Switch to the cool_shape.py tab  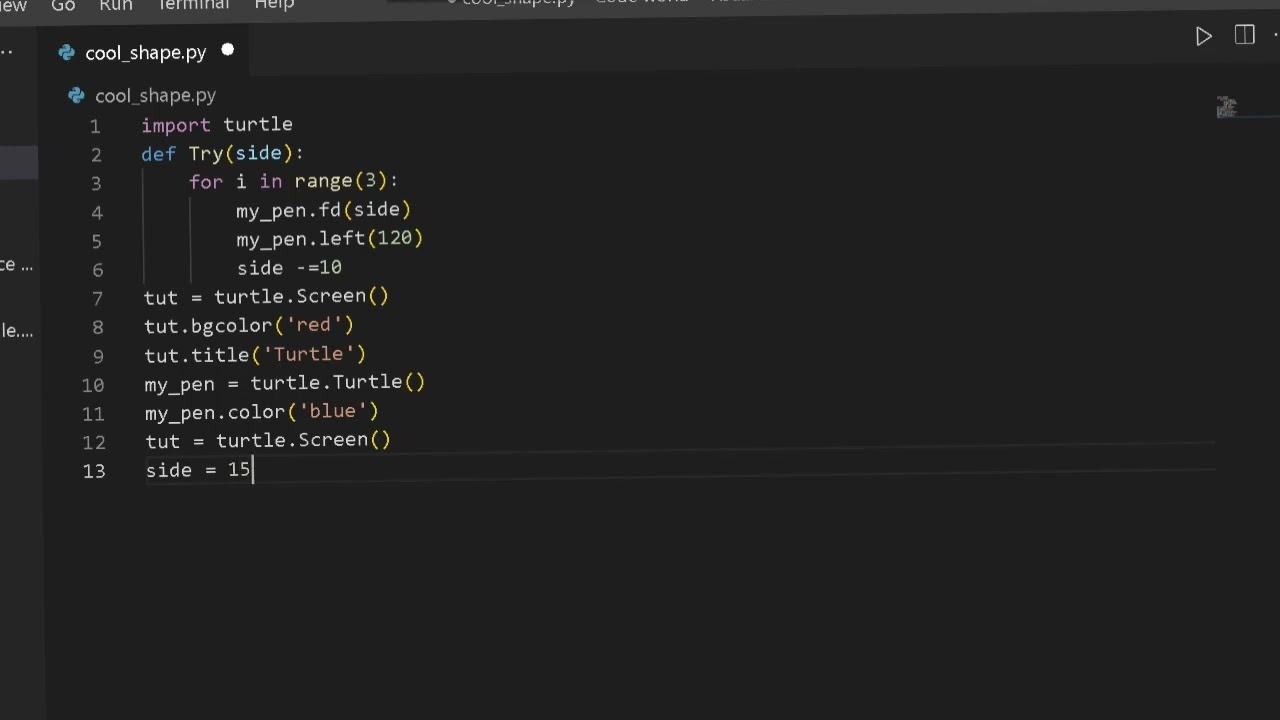[146, 53]
